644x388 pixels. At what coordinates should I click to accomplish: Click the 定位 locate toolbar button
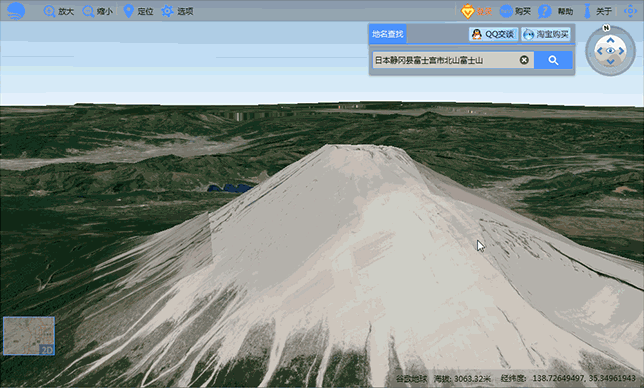click(138, 11)
